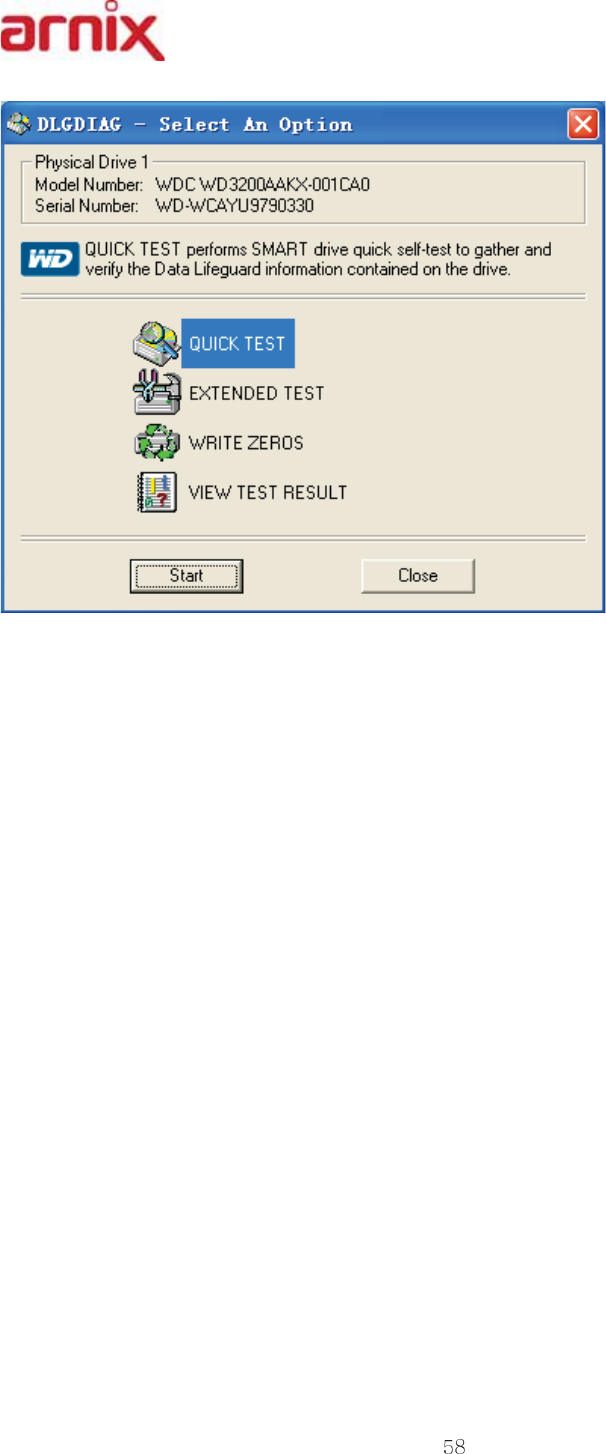This screenshot has width=606, height=1454.
Task: Click the page number 58
Action: click(454, 1445)
